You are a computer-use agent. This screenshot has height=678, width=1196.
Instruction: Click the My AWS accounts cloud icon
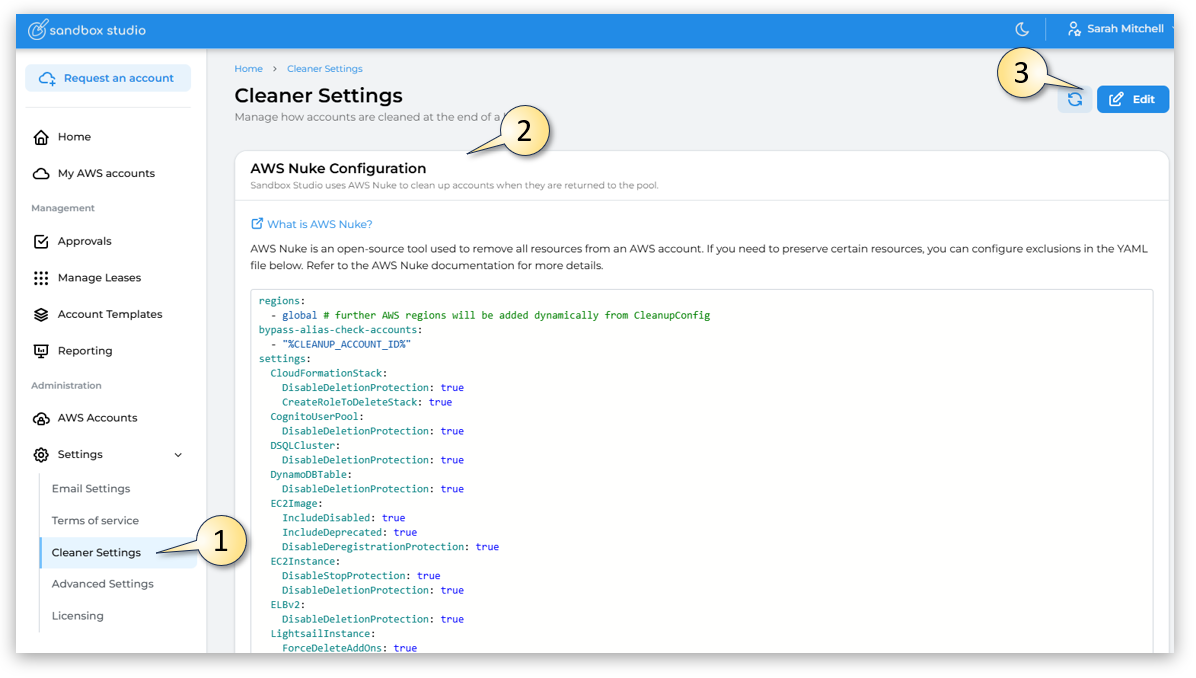tap(41, 174)
